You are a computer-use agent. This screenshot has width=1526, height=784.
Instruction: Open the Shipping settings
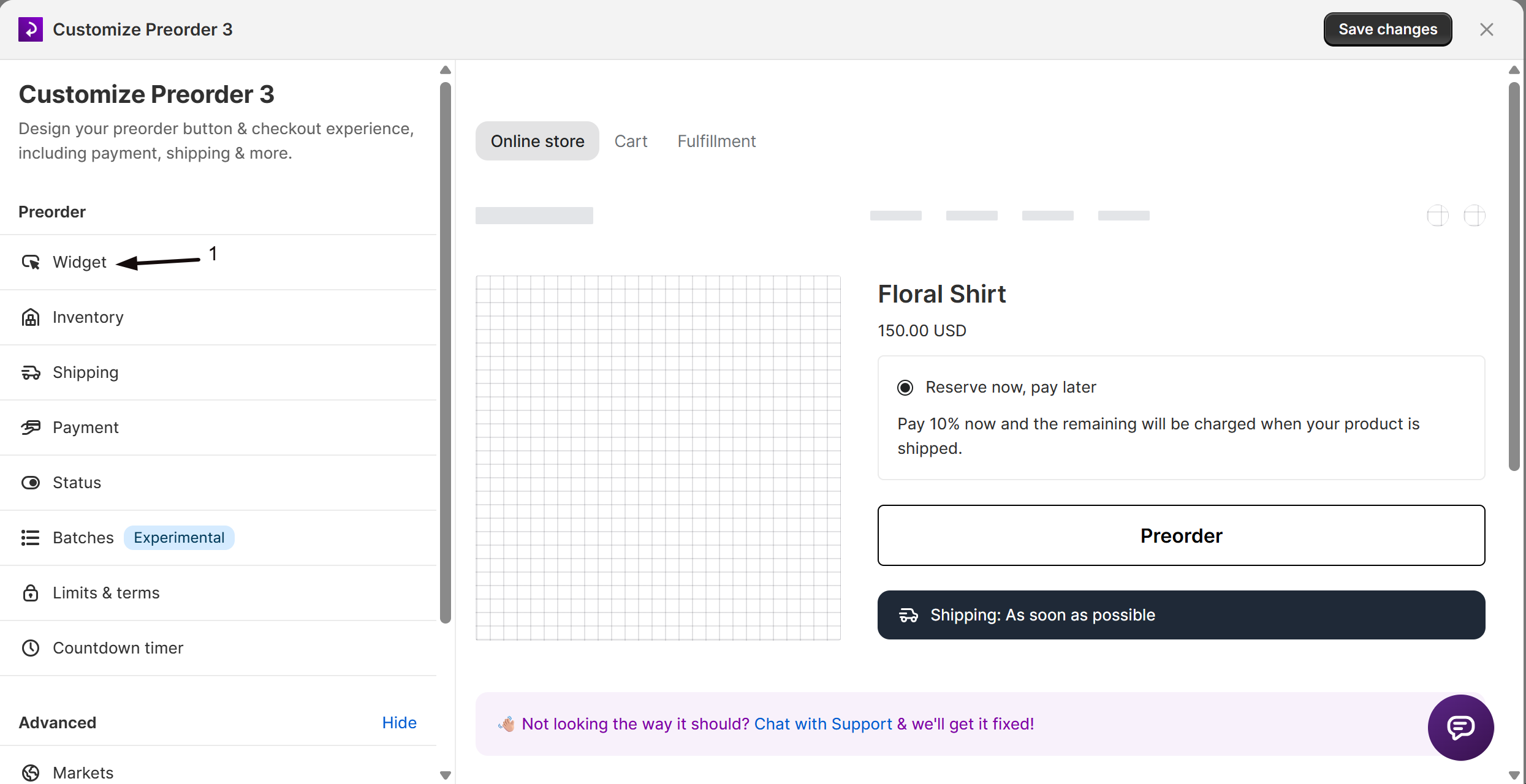click(x=218, y=372)
